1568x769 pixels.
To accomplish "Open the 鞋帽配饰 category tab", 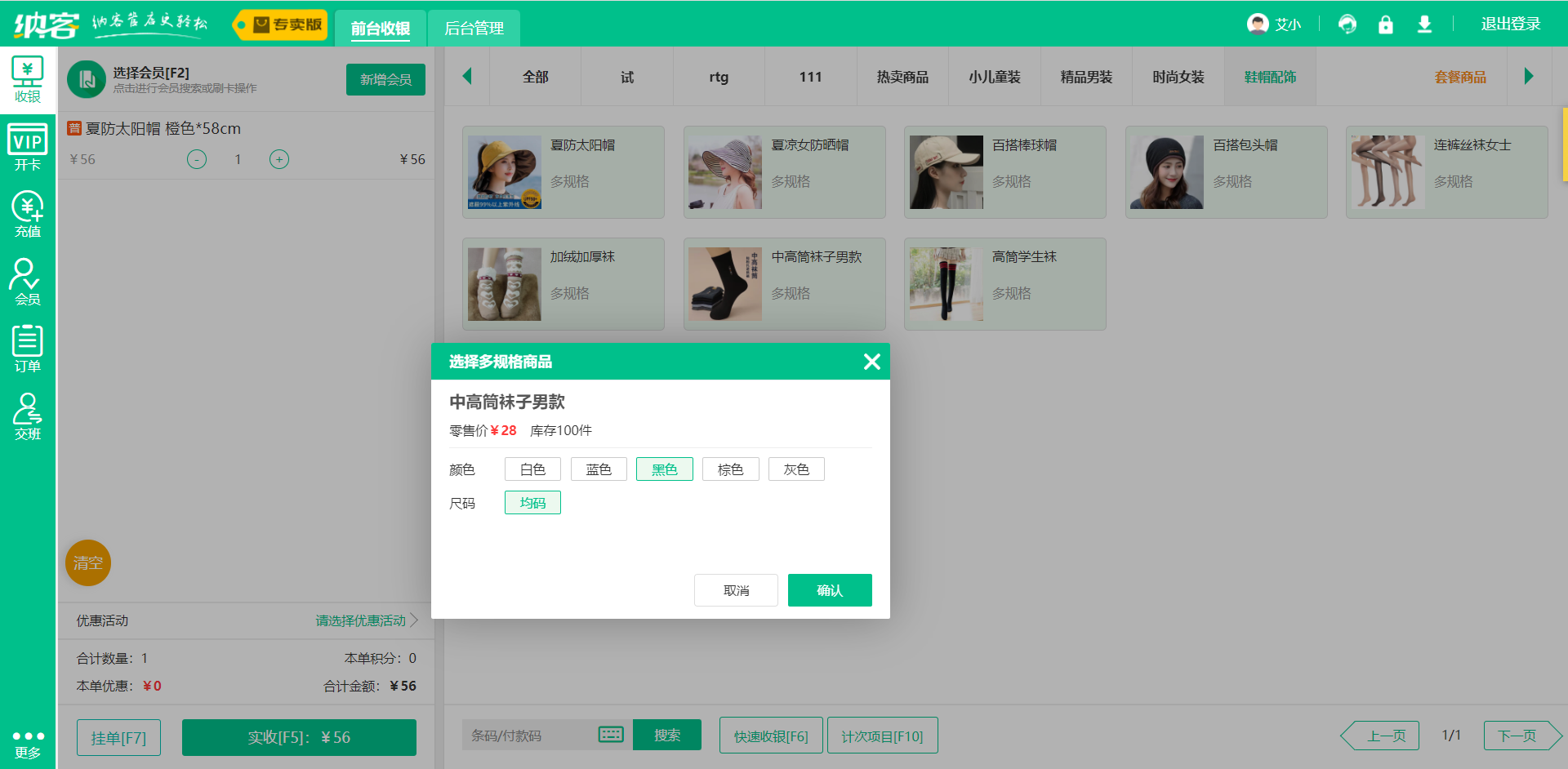I will 1270,76.
